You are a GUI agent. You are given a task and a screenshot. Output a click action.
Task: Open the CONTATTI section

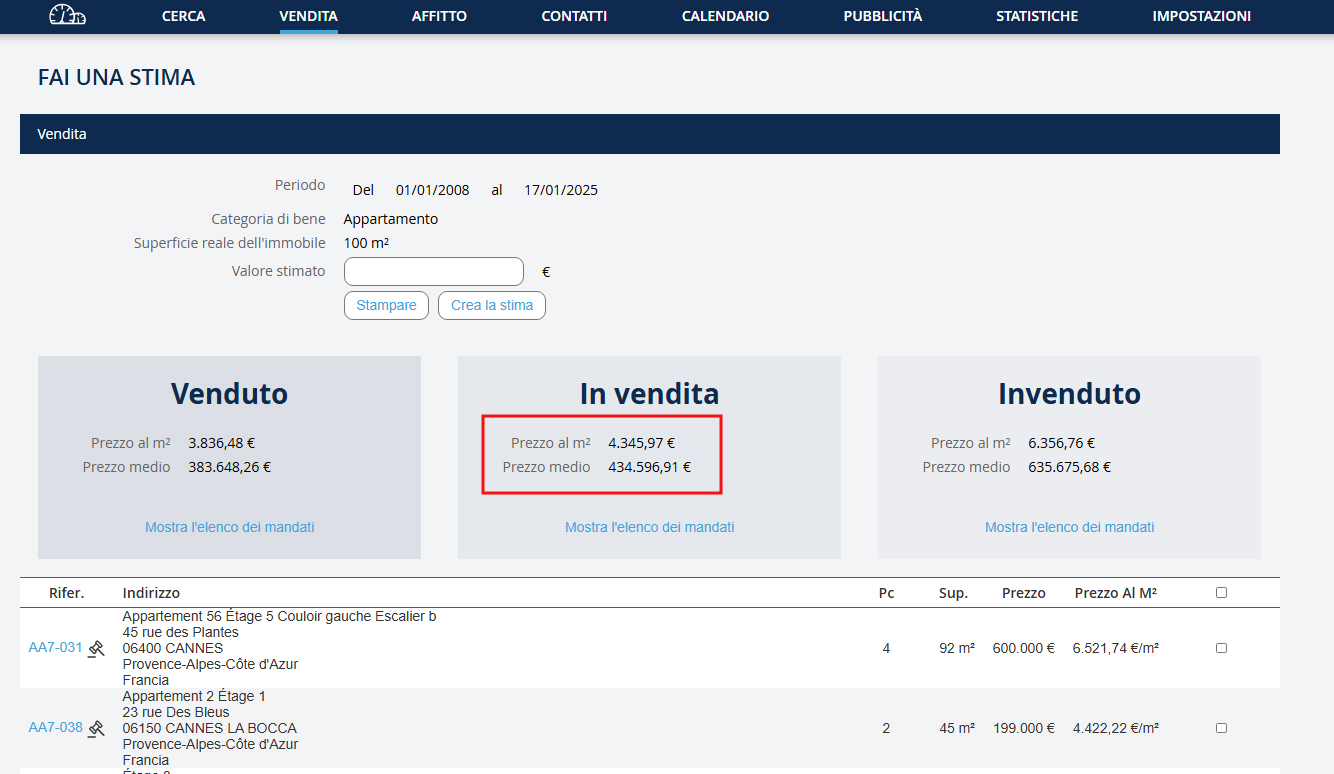(x=574, y=16)
